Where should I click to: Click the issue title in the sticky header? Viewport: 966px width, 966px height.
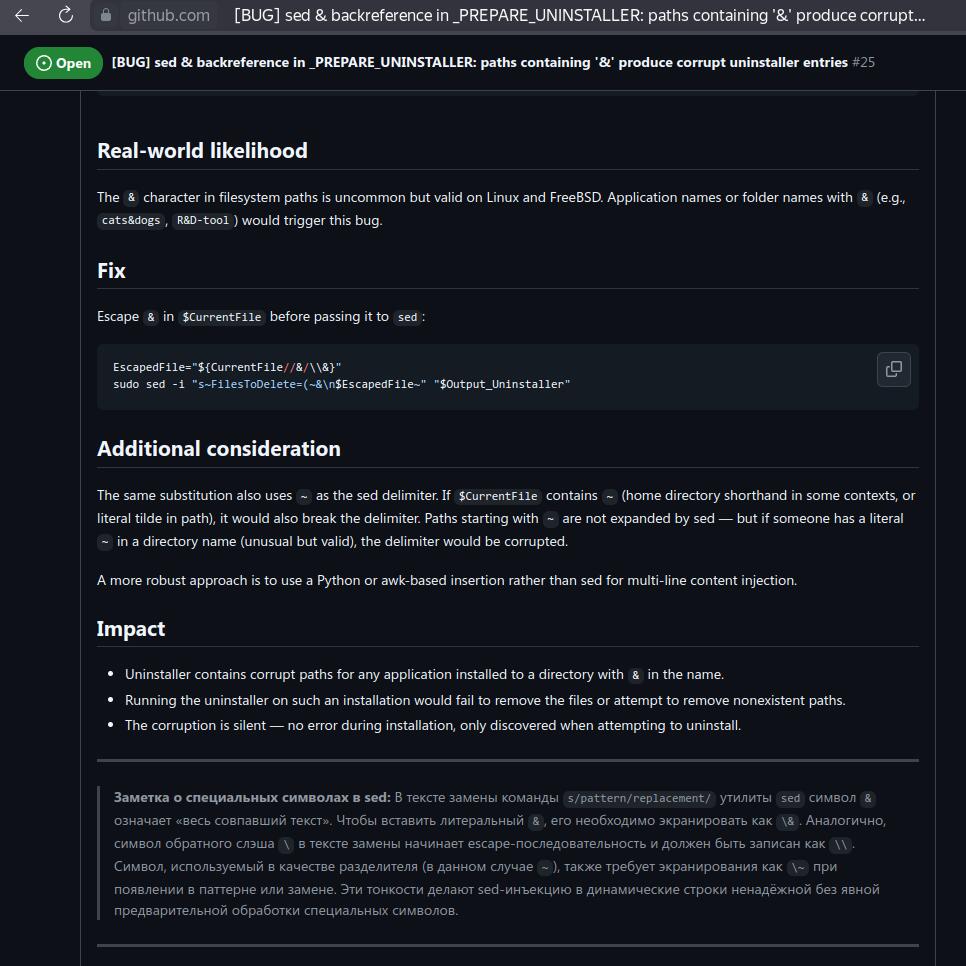pyautogui.click(x=479, y=62)
